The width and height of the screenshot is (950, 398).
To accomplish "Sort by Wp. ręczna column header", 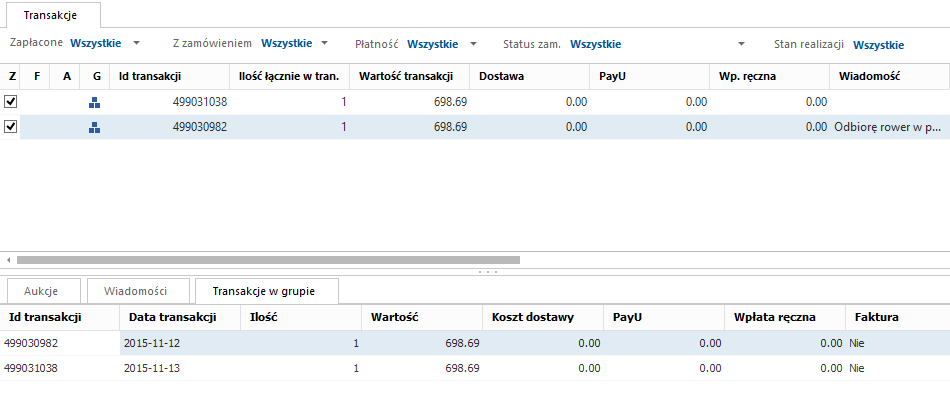I will click(769, 76).
